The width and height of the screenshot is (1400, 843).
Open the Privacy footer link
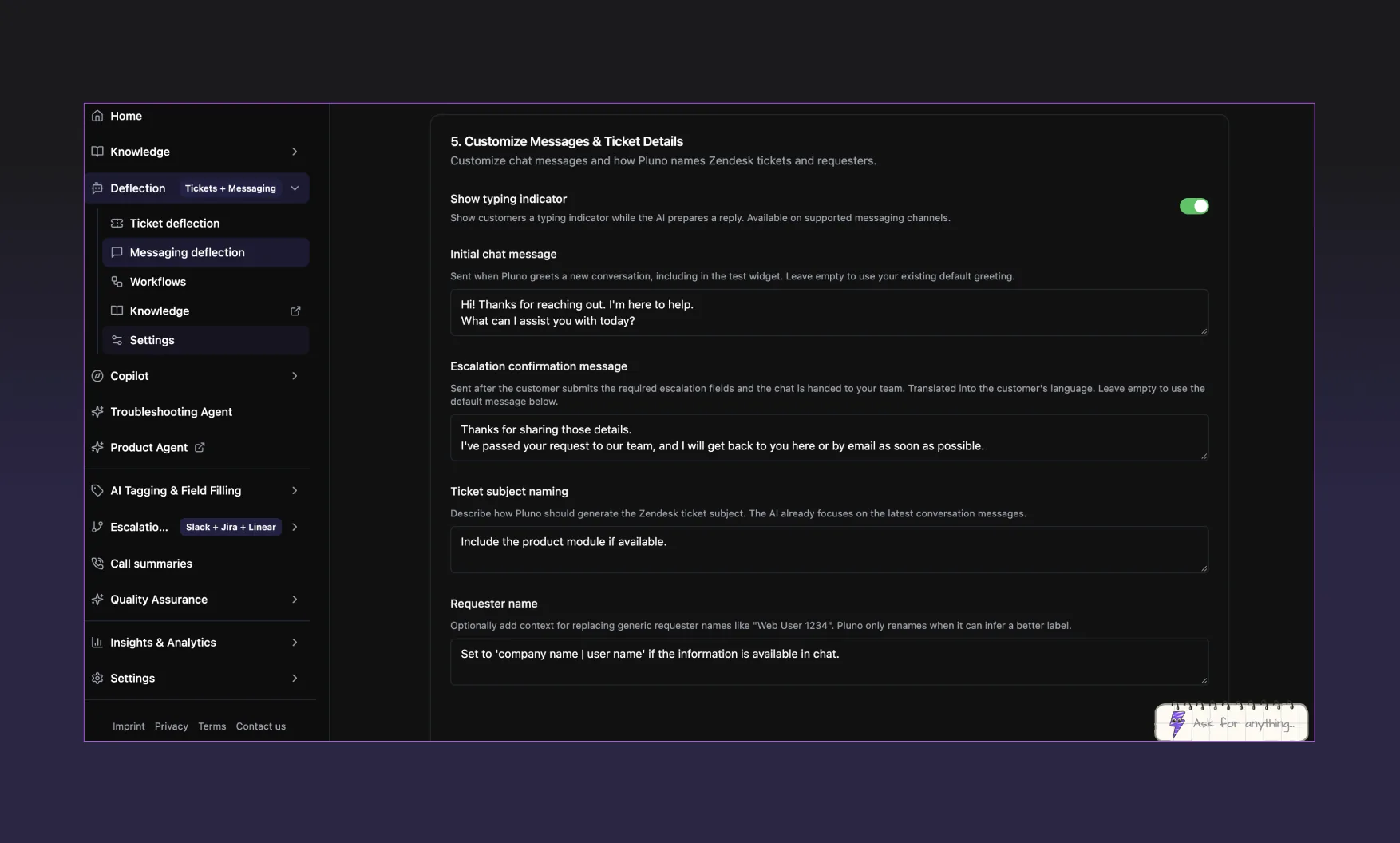[172, 726]
